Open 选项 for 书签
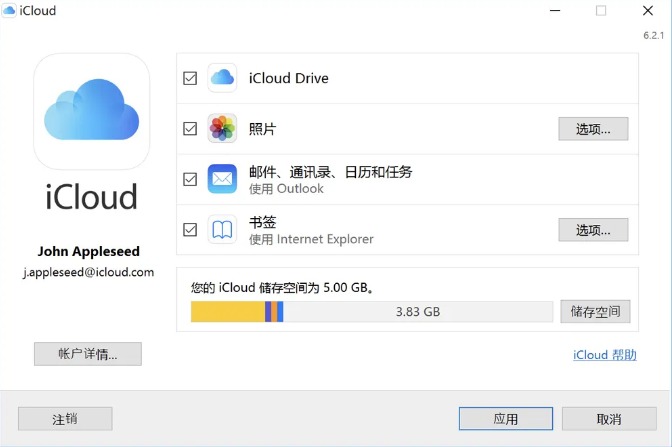This screenshot has width=672, height=447. (x=593, y=230)
